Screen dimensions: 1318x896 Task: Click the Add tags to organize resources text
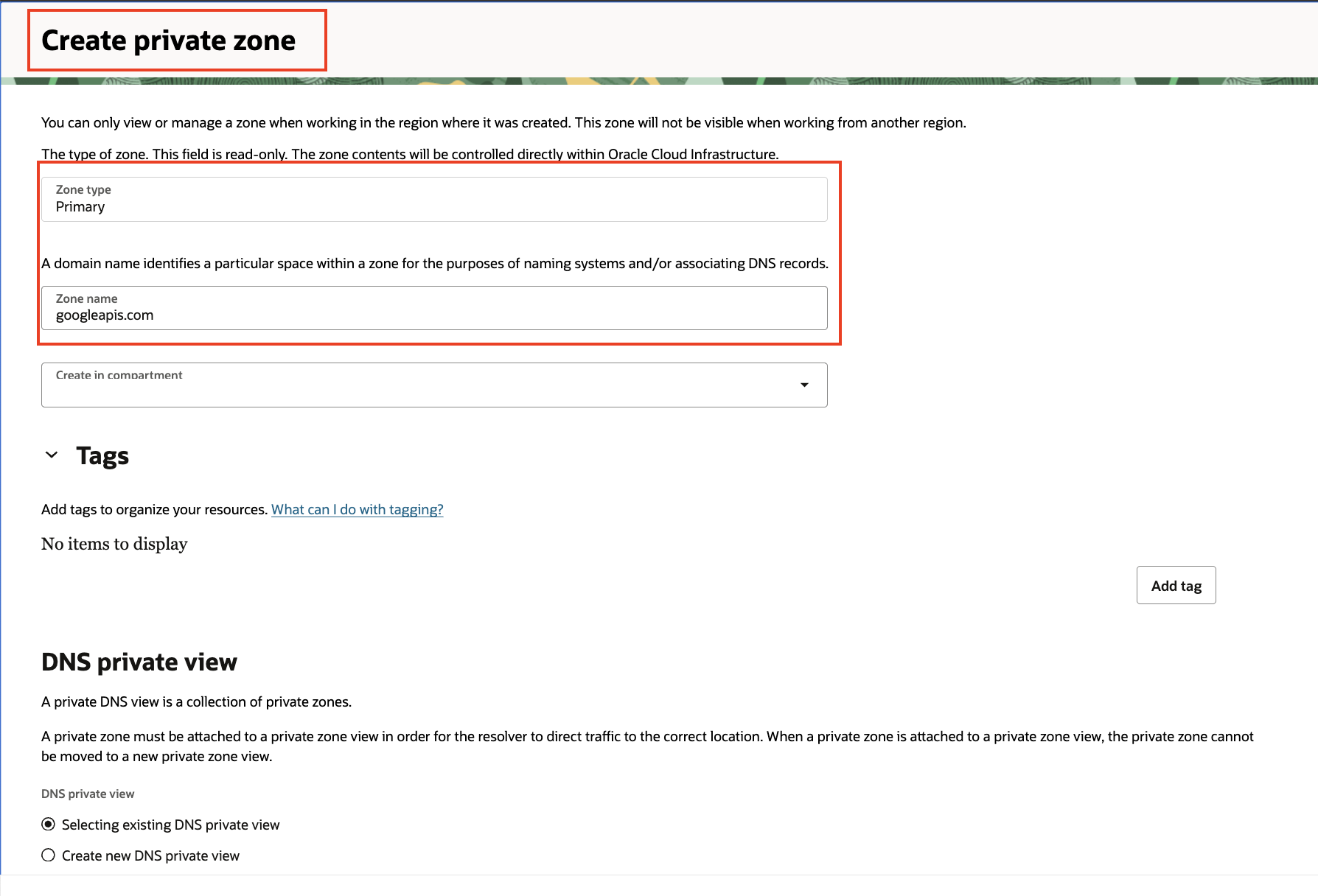154,509
